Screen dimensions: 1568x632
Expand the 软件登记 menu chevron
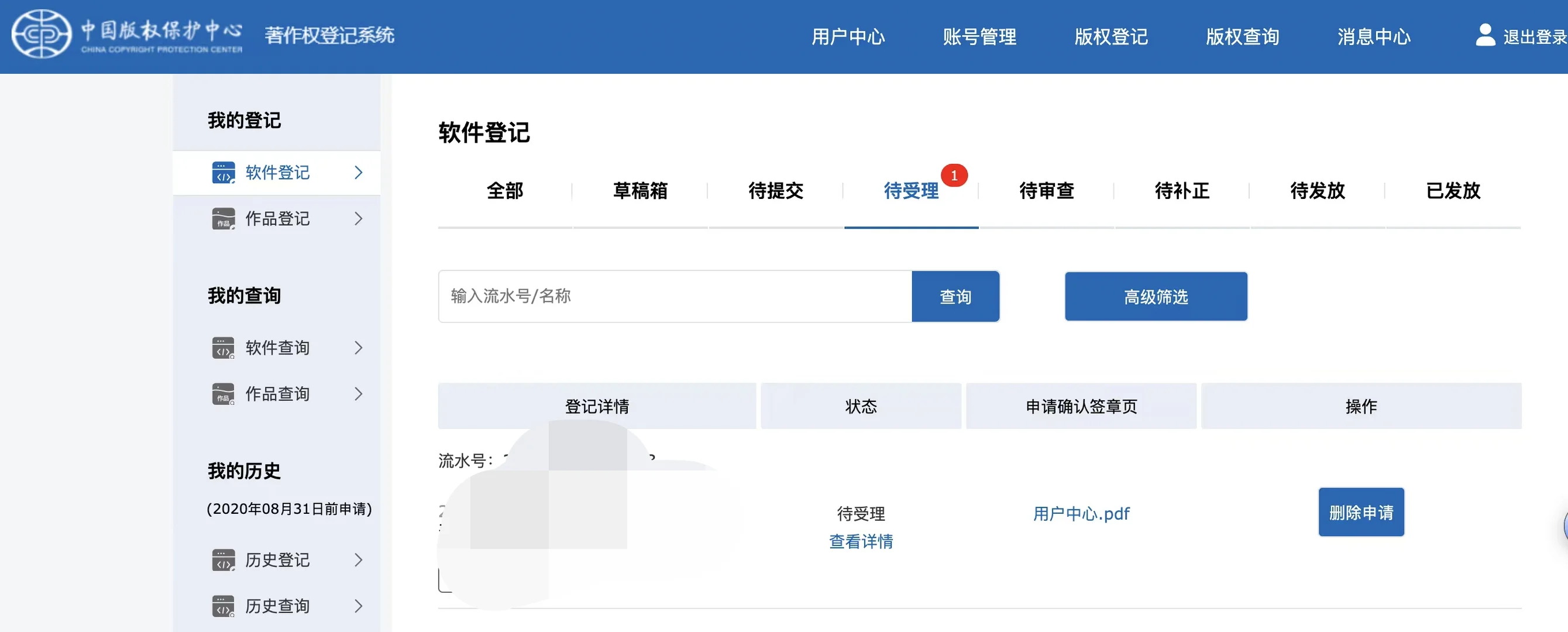pos(358,173)
